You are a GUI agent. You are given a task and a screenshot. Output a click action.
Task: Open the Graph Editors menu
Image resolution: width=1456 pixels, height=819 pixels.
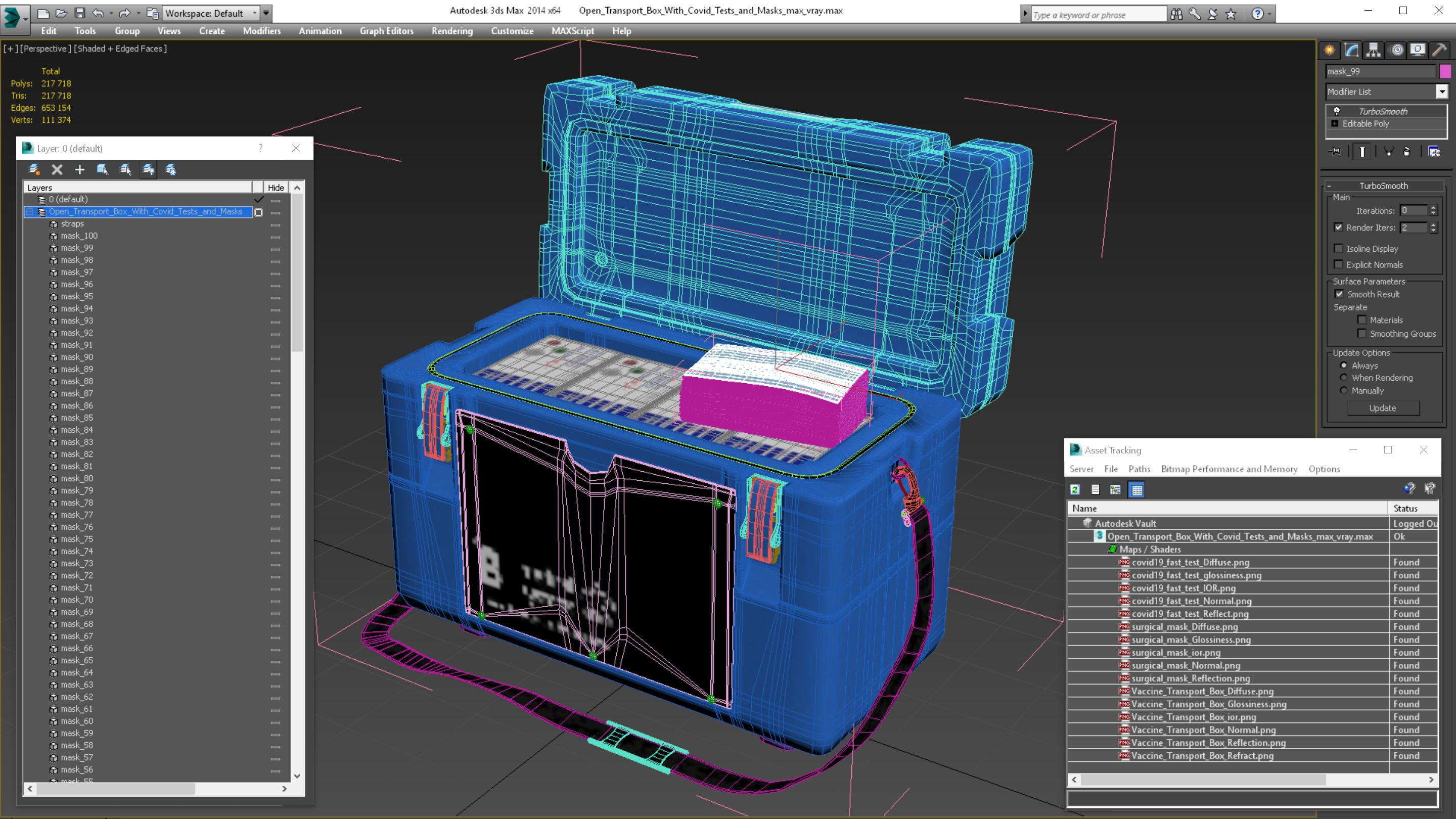point(387,31)
